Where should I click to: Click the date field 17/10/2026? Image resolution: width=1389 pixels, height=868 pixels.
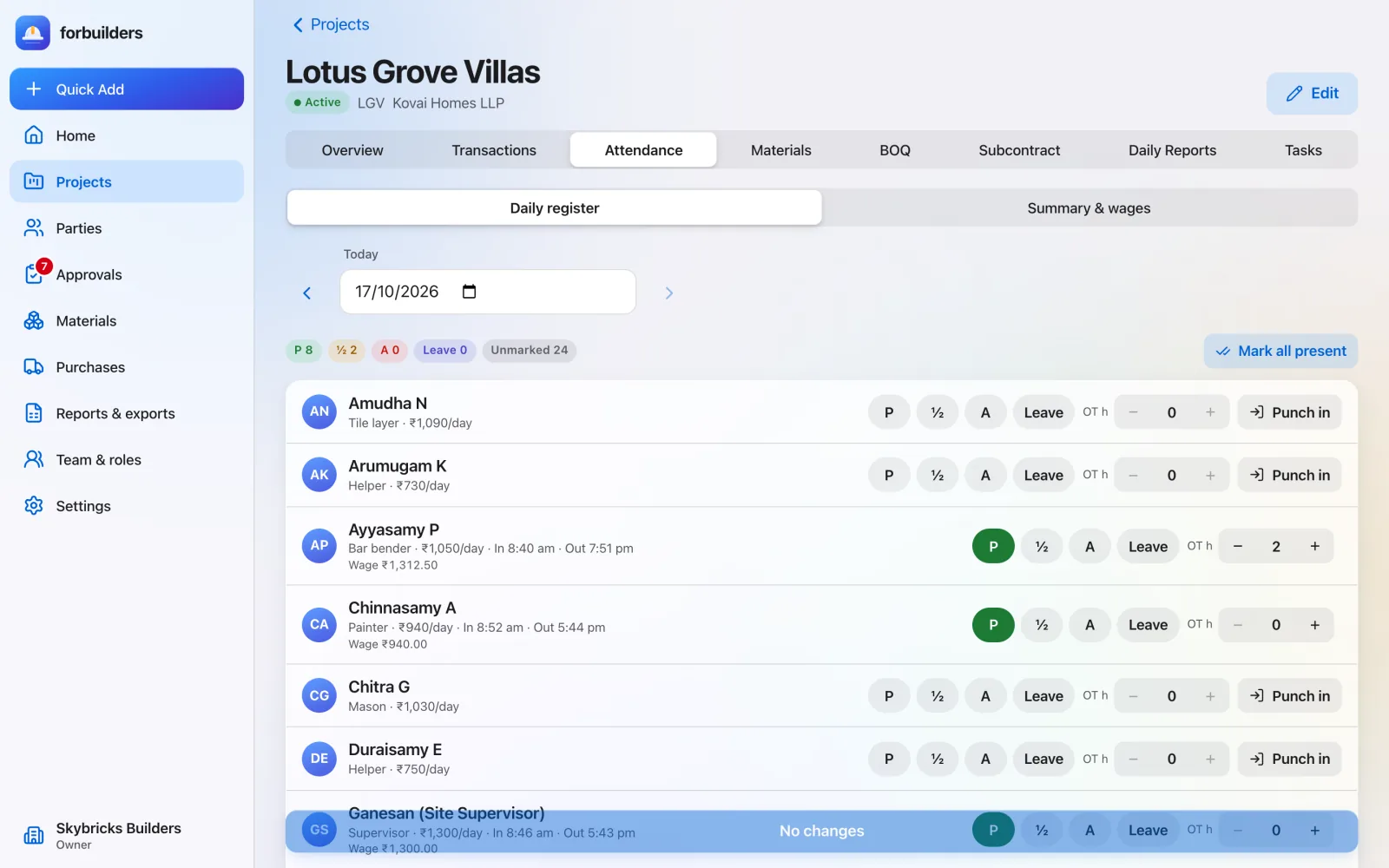pos(488,292)
